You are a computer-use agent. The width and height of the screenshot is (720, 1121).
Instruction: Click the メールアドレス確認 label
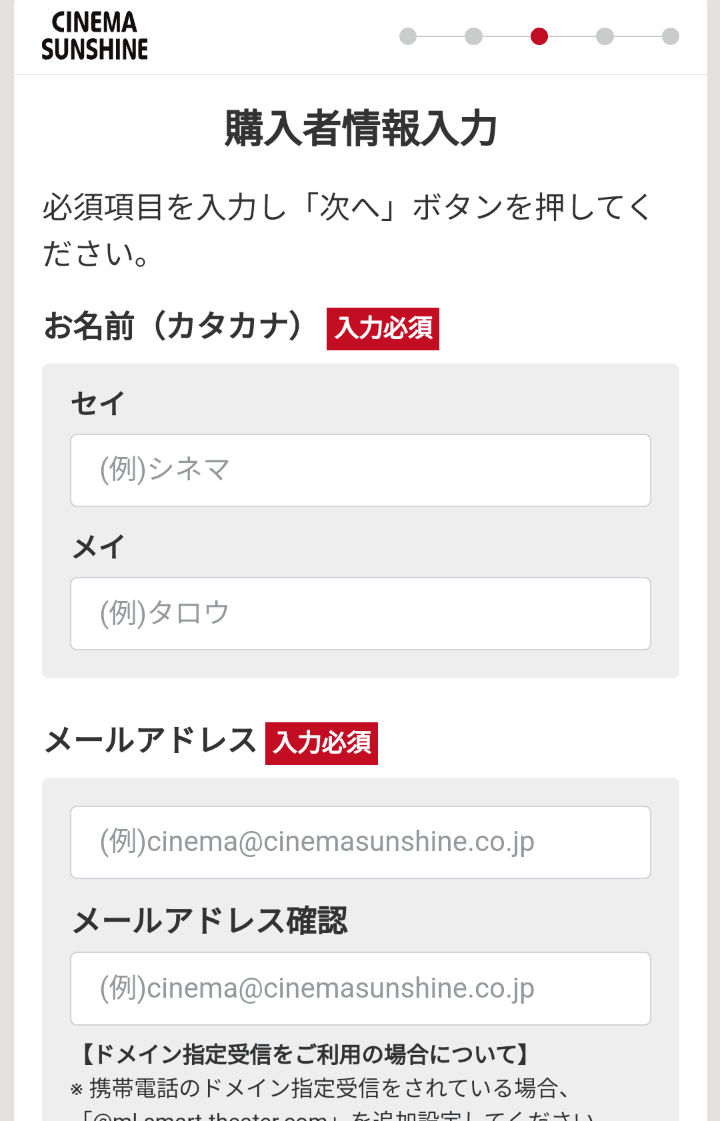pos(209,920)
